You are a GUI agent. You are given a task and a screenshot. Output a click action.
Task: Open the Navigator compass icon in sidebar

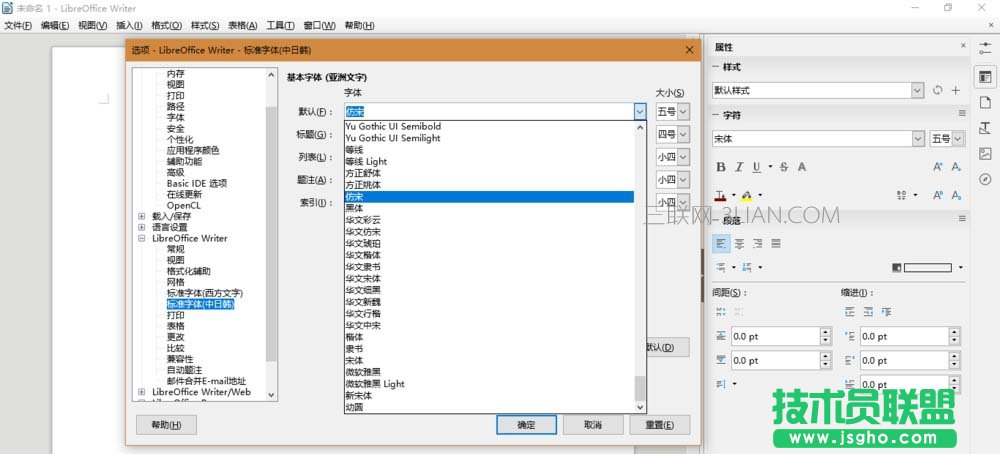[x=985, y=179]
